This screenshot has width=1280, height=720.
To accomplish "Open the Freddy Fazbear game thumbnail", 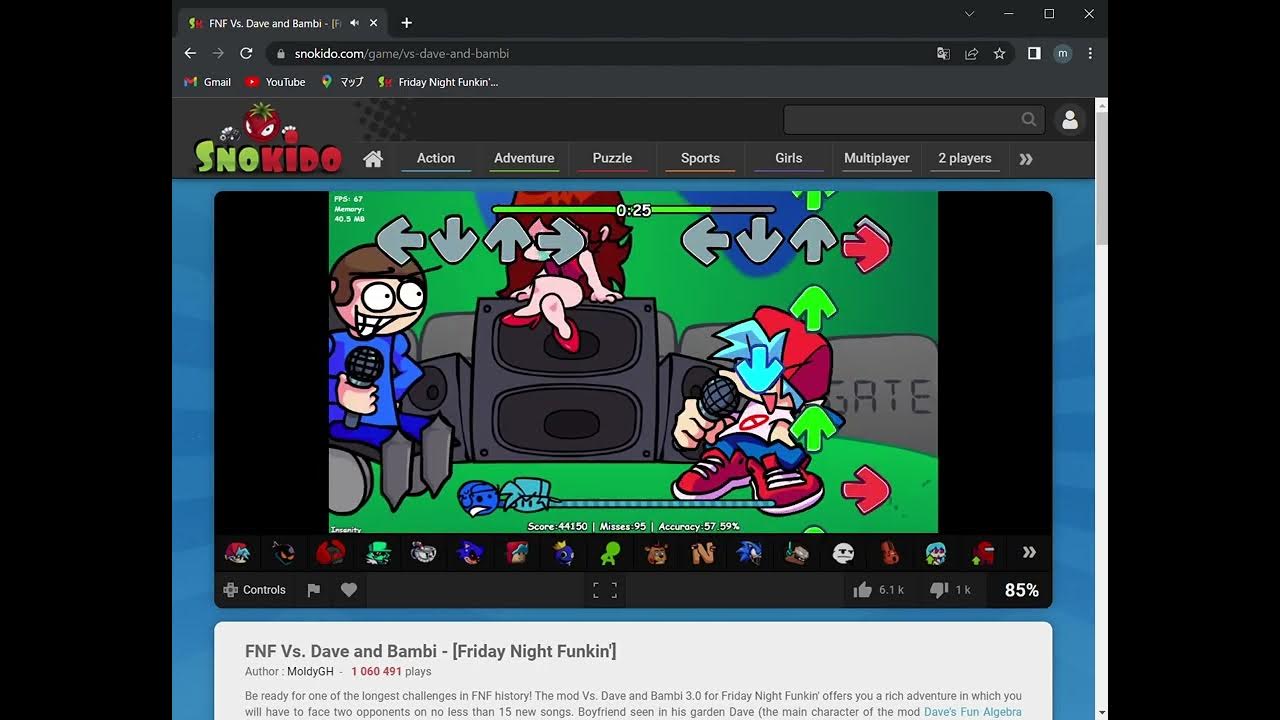I will 657,552.
